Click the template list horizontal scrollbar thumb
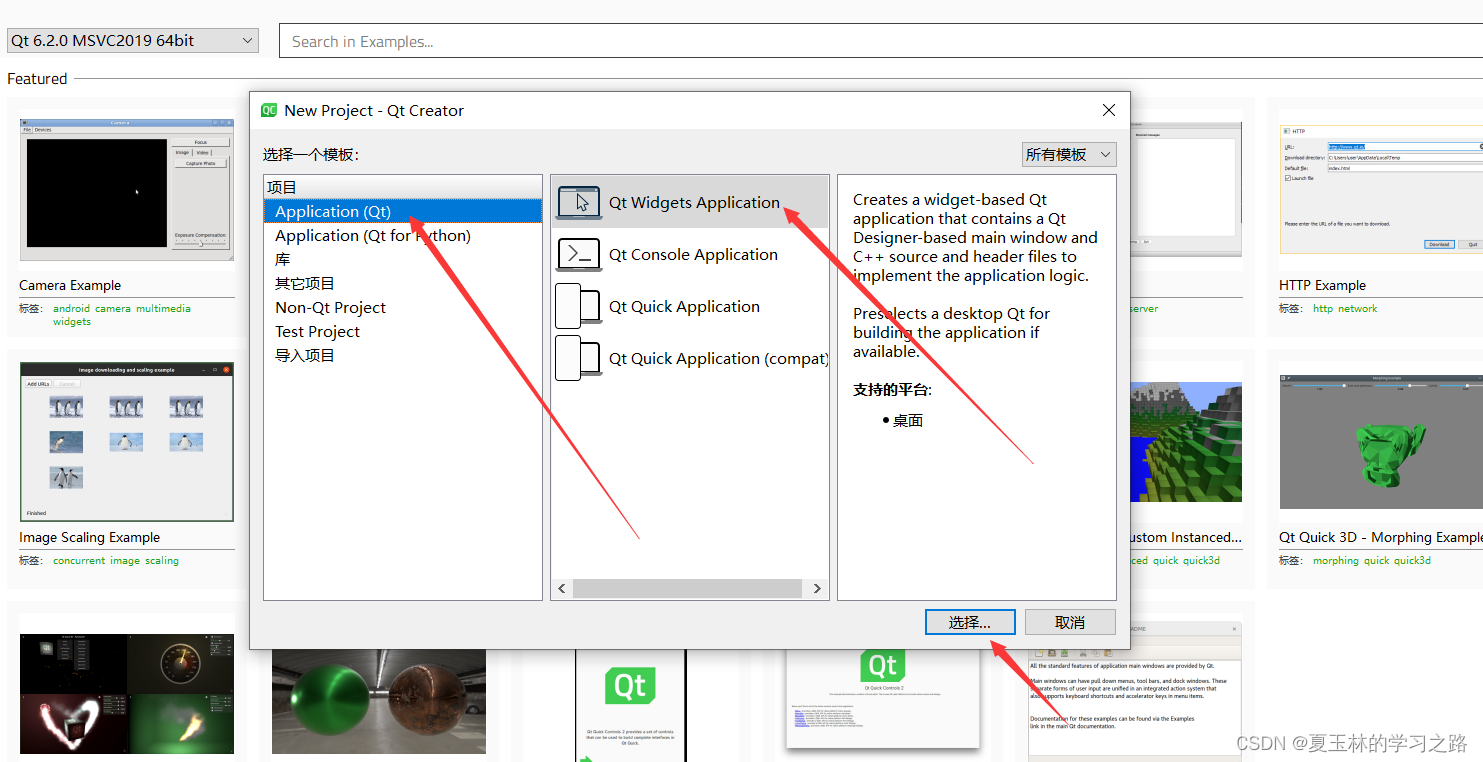 tap(687, 589)
